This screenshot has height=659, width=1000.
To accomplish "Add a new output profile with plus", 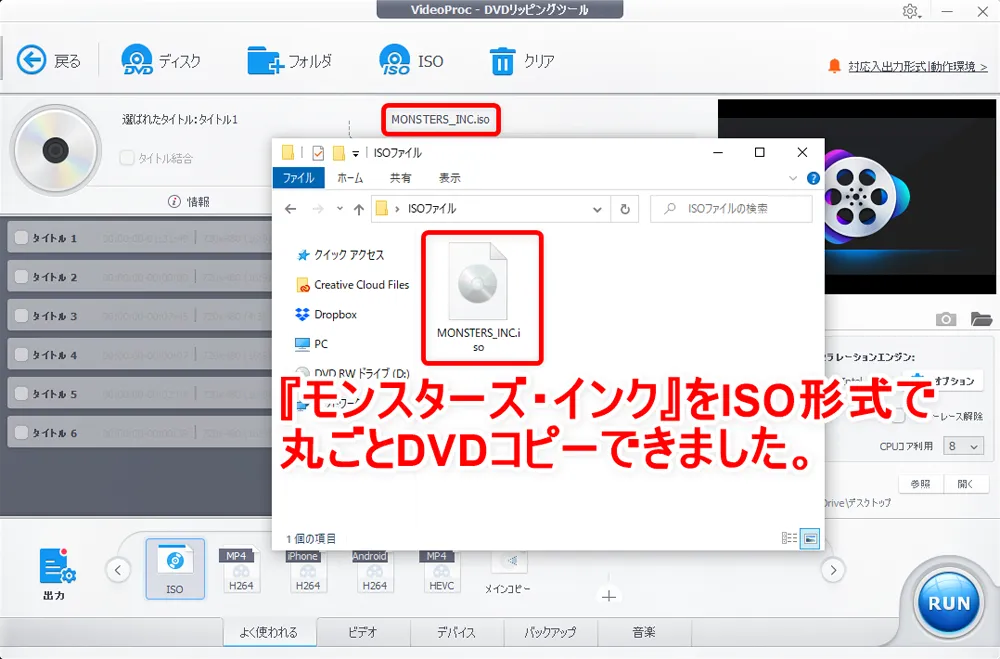I will [x=608, y=596].
